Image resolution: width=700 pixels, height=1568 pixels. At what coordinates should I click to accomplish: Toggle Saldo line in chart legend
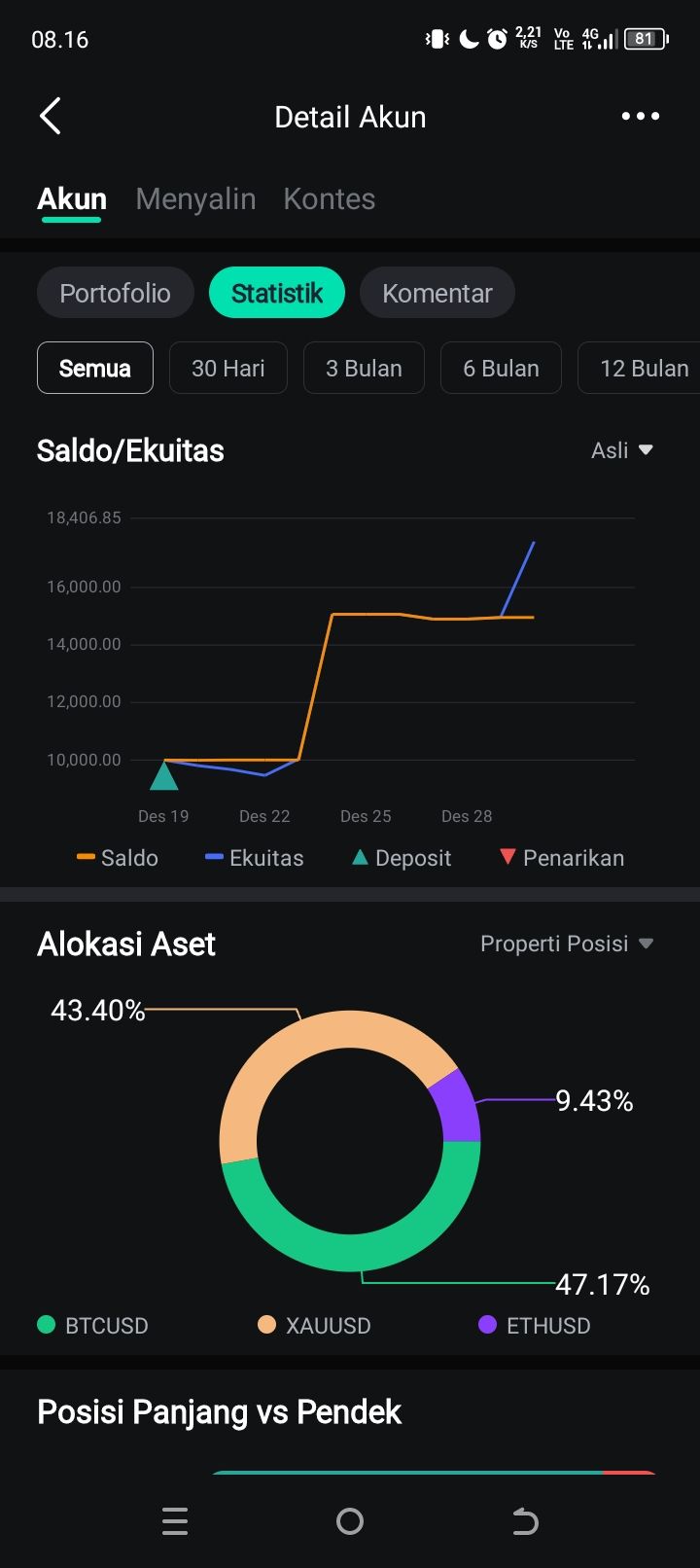118,858
